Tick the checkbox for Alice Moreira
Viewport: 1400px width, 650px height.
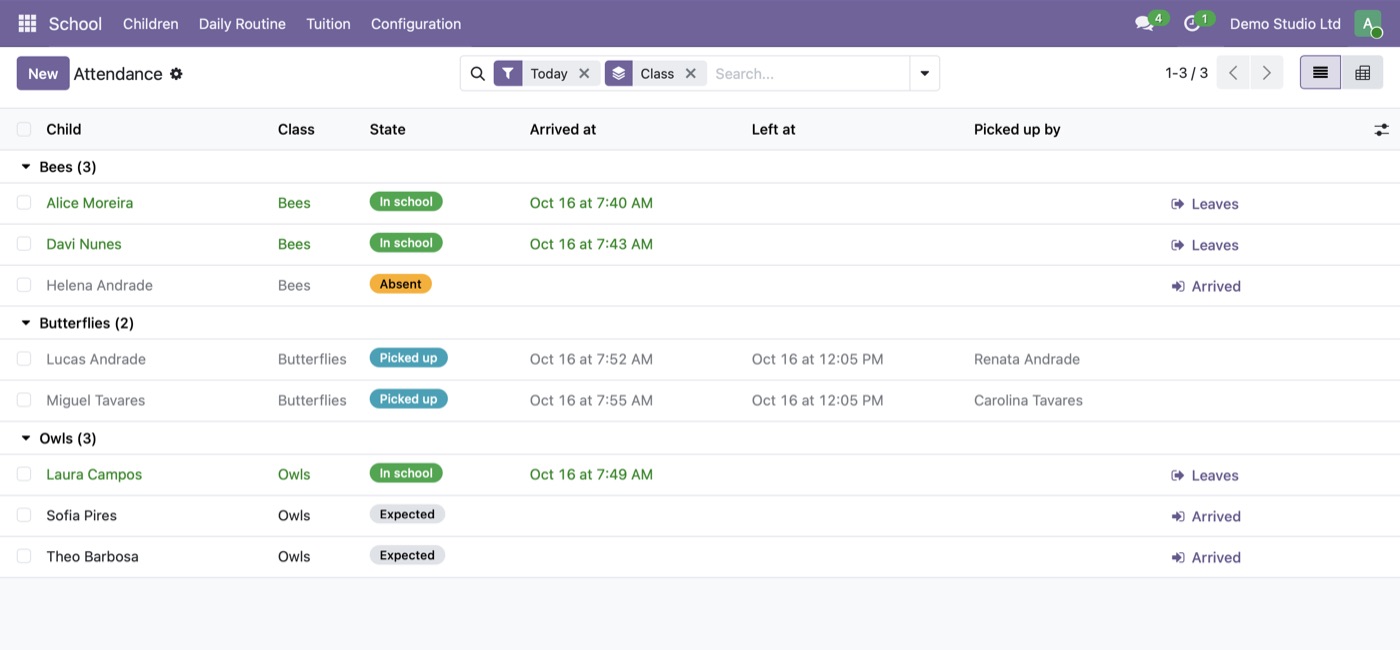tap(24, 203)
